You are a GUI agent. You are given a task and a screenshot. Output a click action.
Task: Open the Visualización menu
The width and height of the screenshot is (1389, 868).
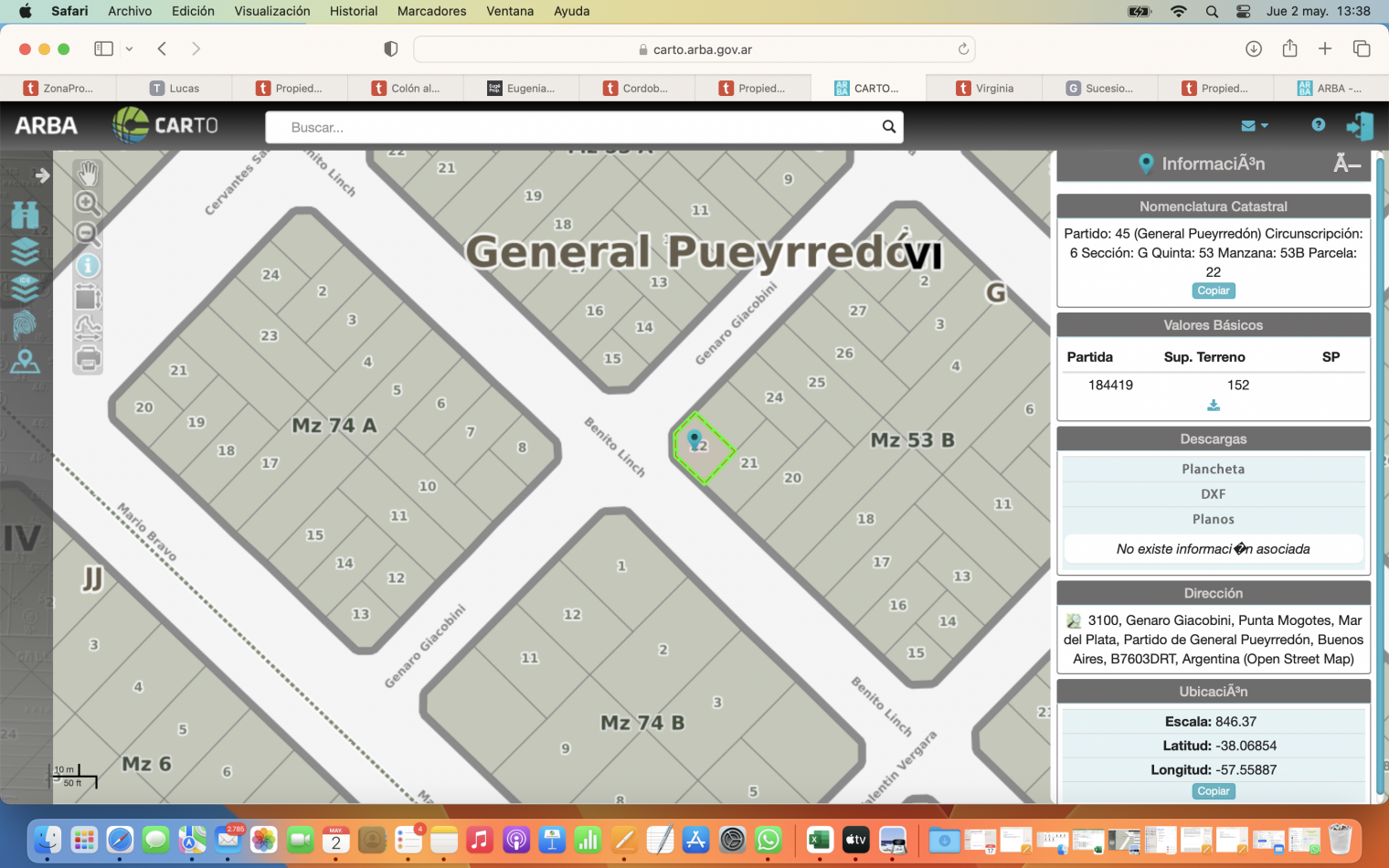coord(271,11)
